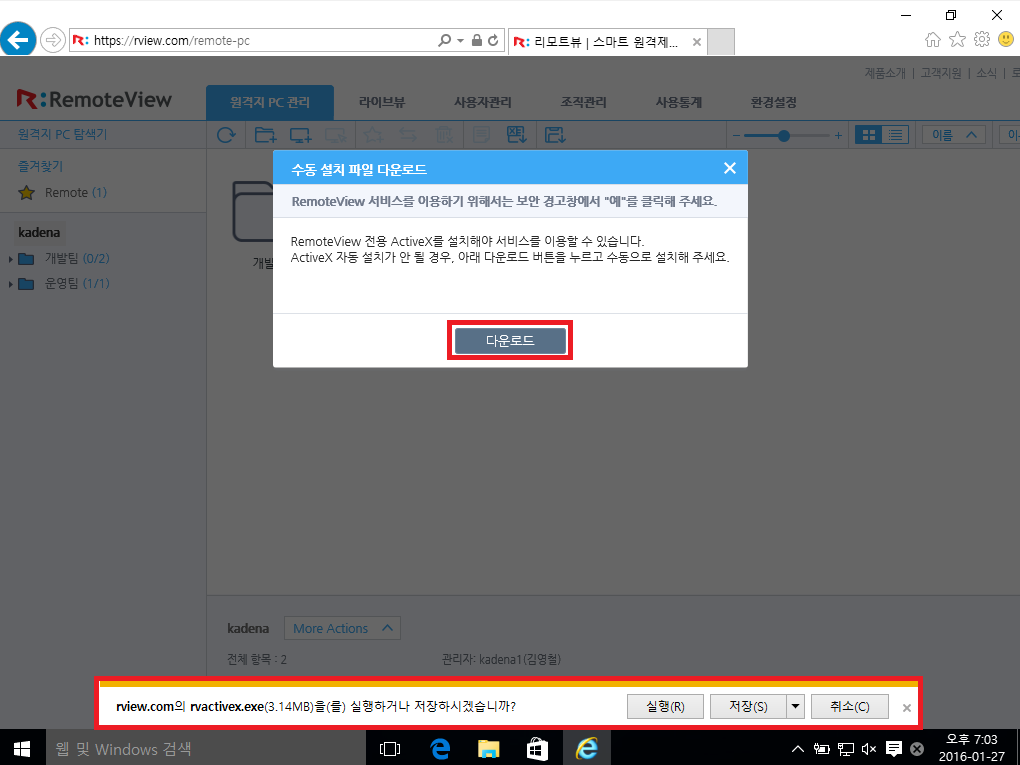Click the feedback smiley icon
Image resolution: width=1020 pixels, height=765 pixels.
click(1006, 40)
